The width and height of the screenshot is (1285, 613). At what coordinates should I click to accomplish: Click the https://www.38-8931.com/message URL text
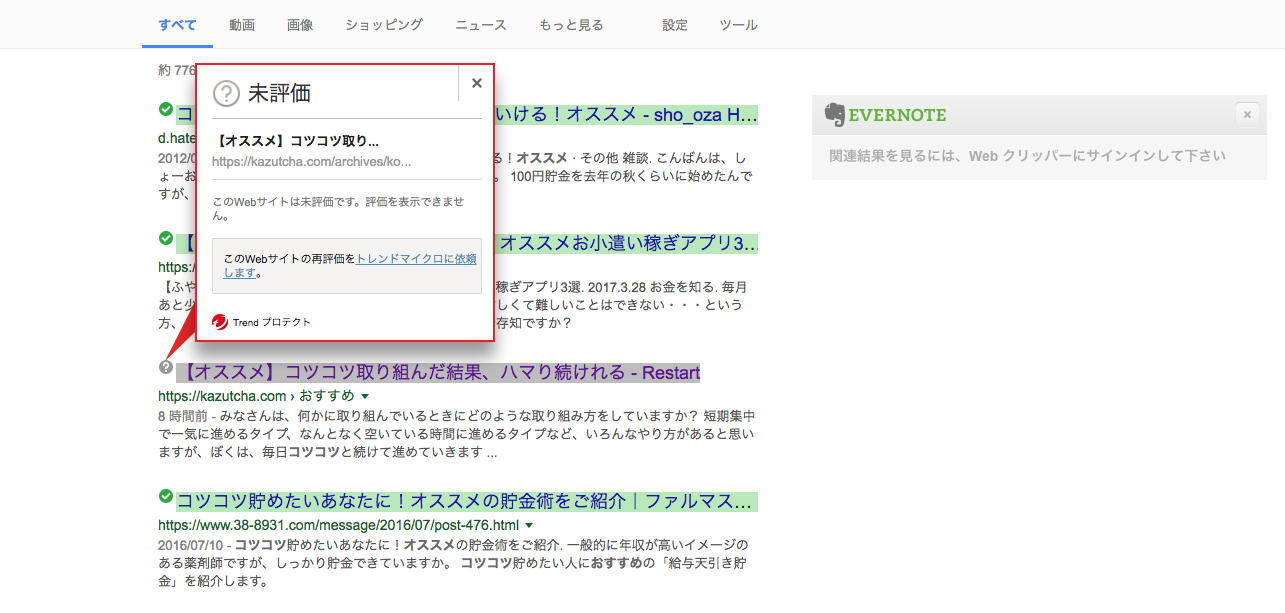(338, 525)
